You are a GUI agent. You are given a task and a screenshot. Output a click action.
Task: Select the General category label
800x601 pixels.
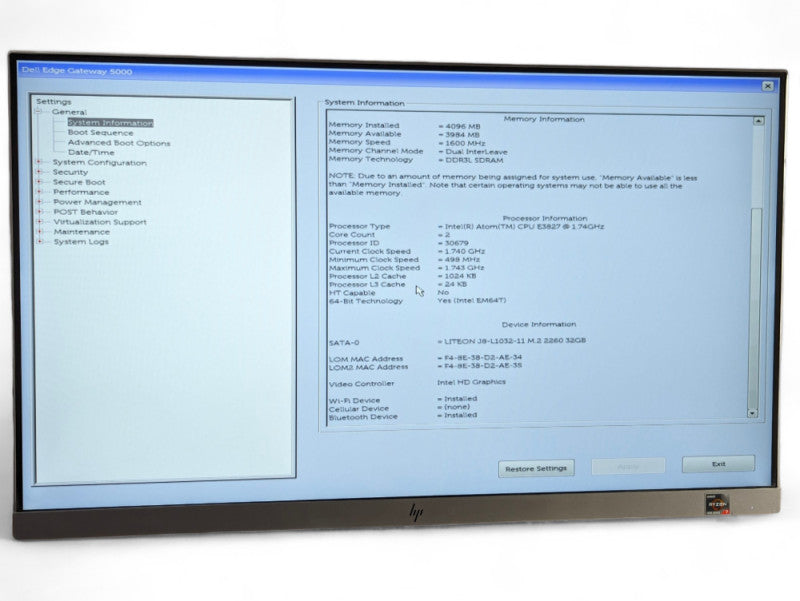point(69,112)
